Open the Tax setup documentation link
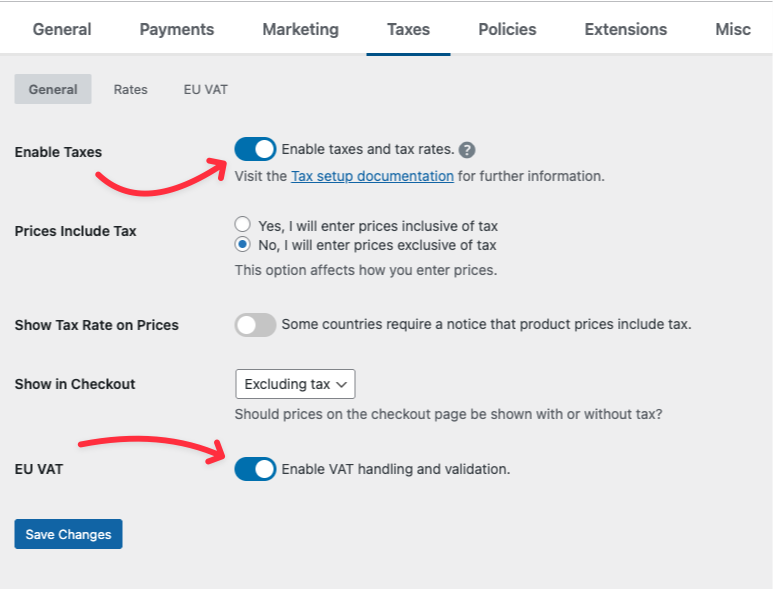Screen dimensions: 773x589 [x=372, y=176]
